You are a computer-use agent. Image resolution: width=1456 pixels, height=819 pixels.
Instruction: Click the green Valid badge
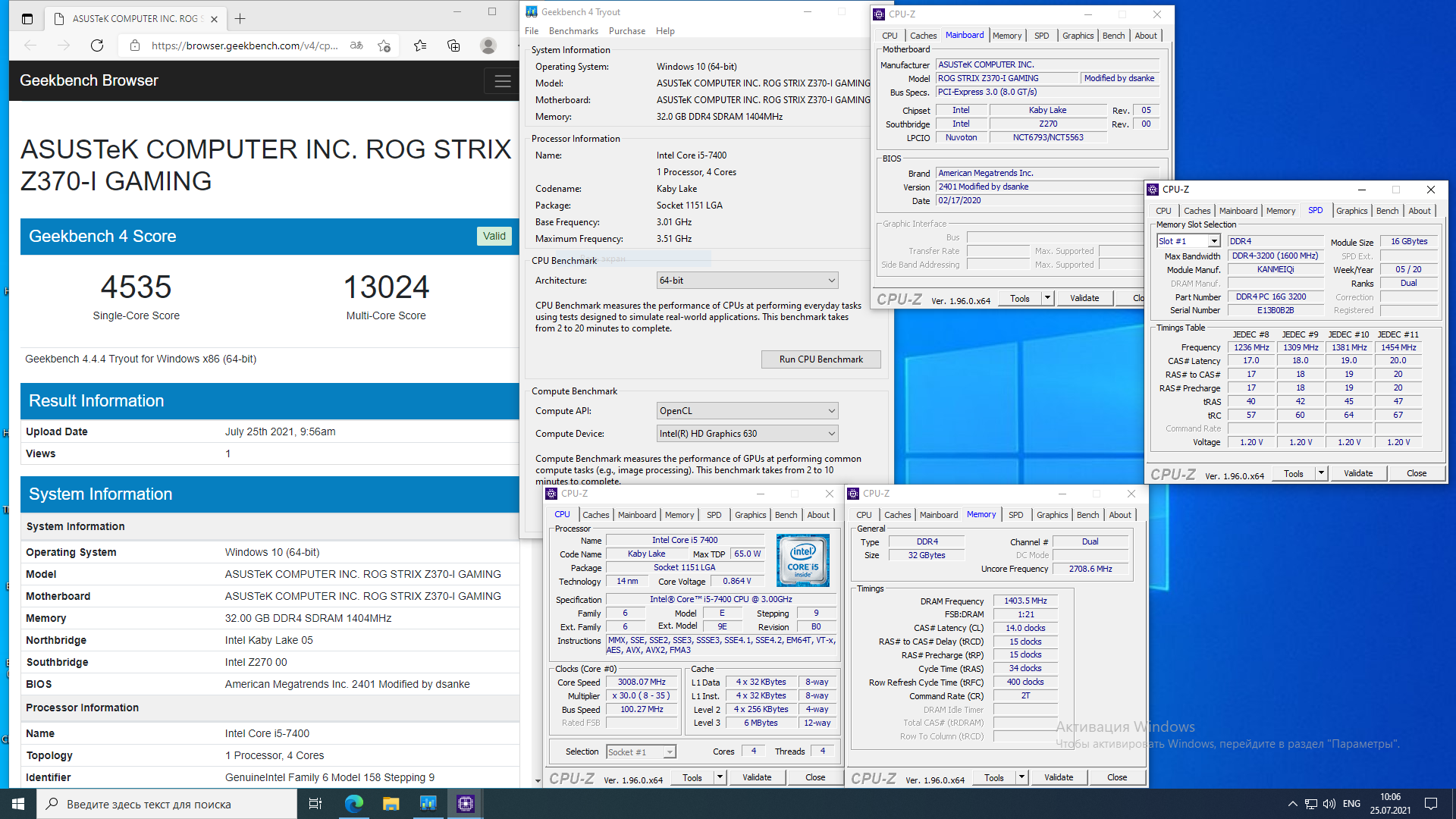click(x=494, y=236)
